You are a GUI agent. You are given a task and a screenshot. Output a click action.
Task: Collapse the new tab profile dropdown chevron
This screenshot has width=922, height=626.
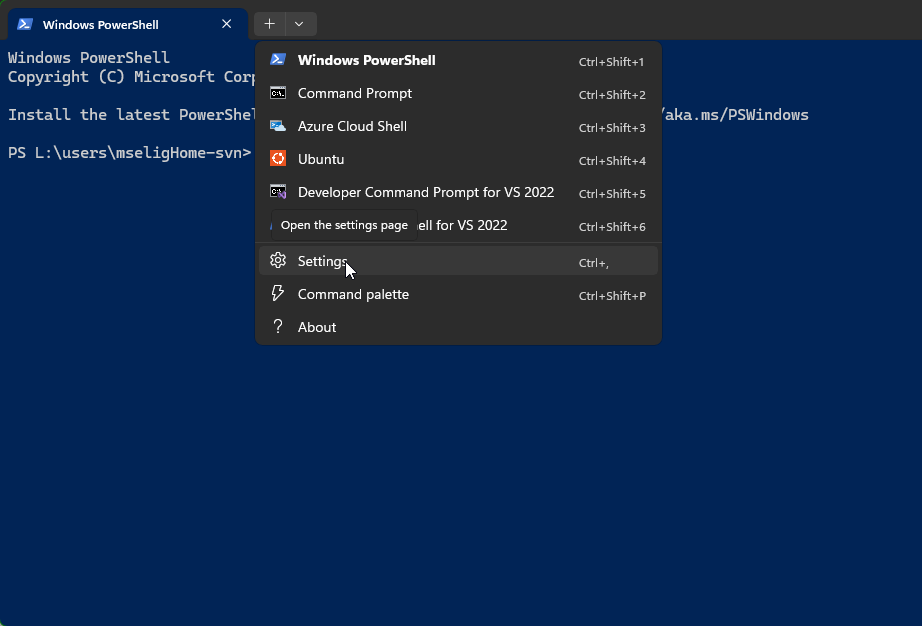click(x=299, y=24)
